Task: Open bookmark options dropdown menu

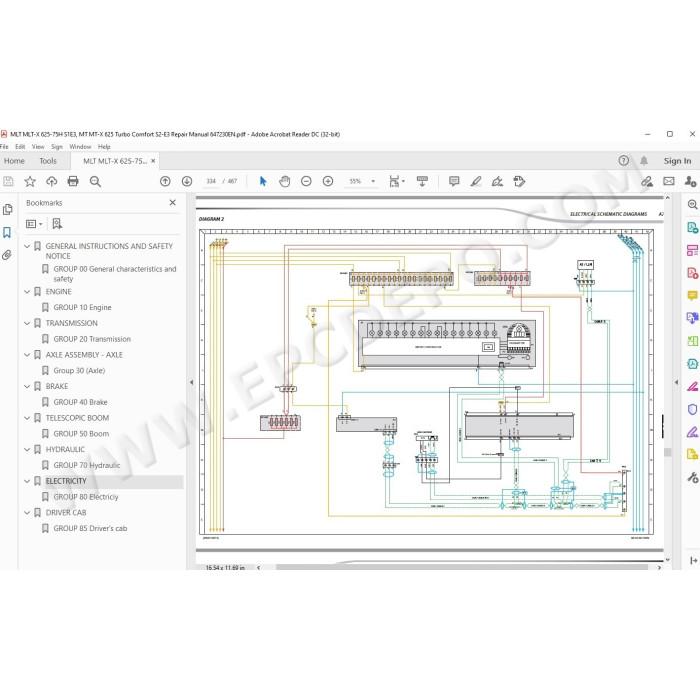Action: tap(34, 224)
